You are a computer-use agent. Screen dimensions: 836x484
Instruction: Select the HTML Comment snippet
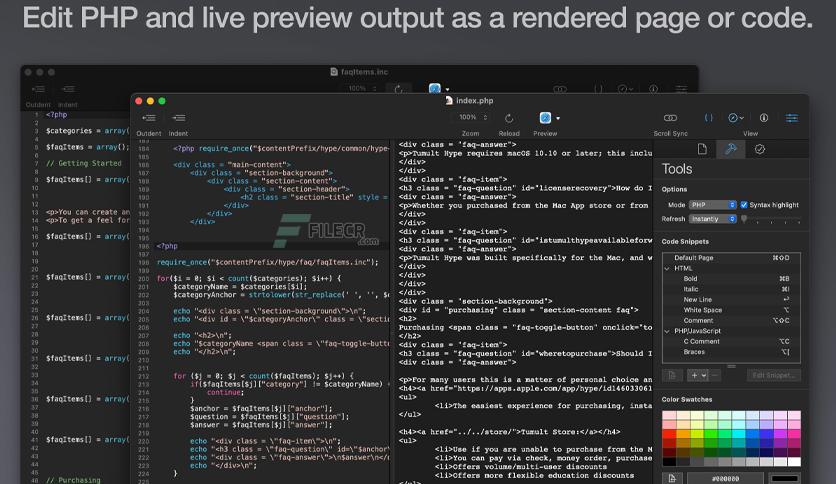[x=731, y=320]
